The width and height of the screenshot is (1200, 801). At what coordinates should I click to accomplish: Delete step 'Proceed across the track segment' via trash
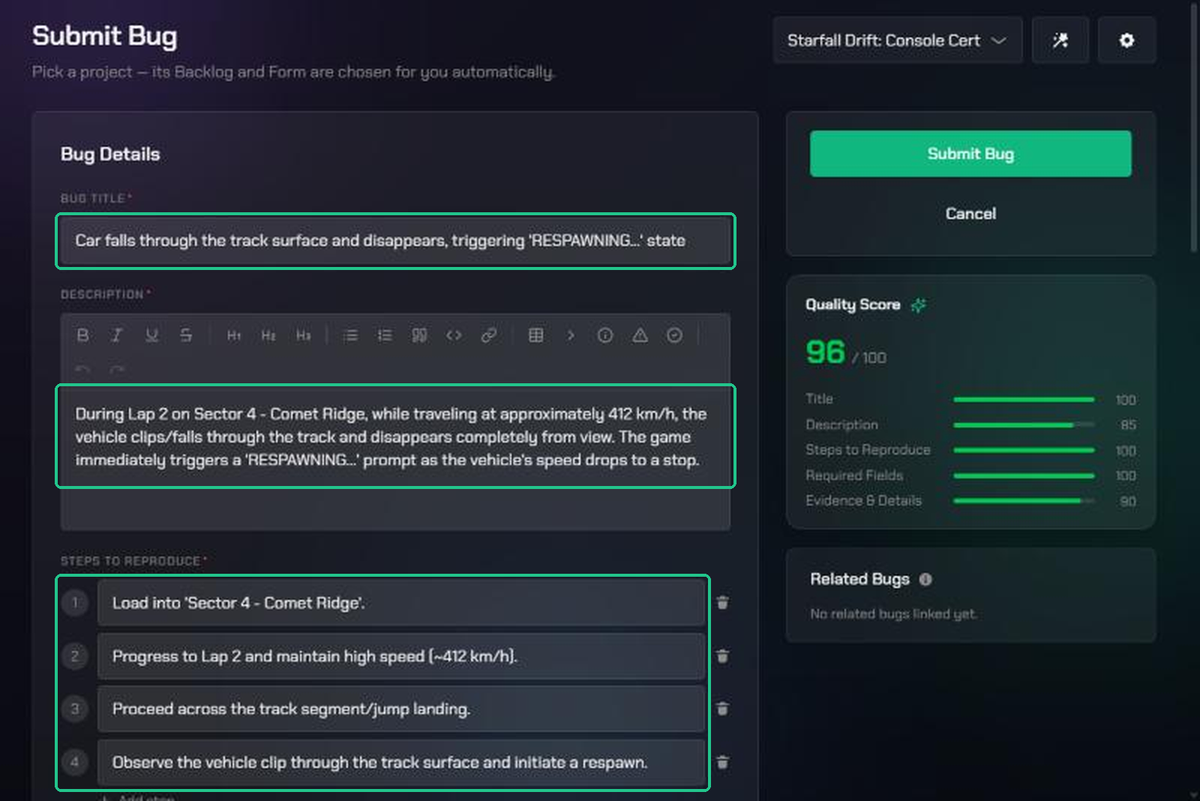(x=723, y=709)
